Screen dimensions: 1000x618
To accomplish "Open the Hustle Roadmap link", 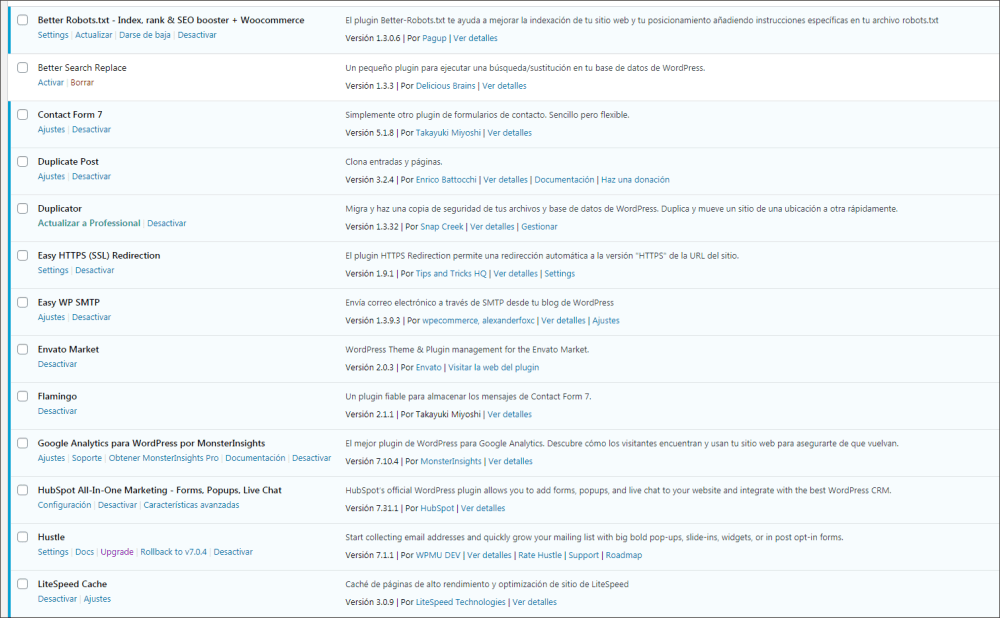I will 624,555.
